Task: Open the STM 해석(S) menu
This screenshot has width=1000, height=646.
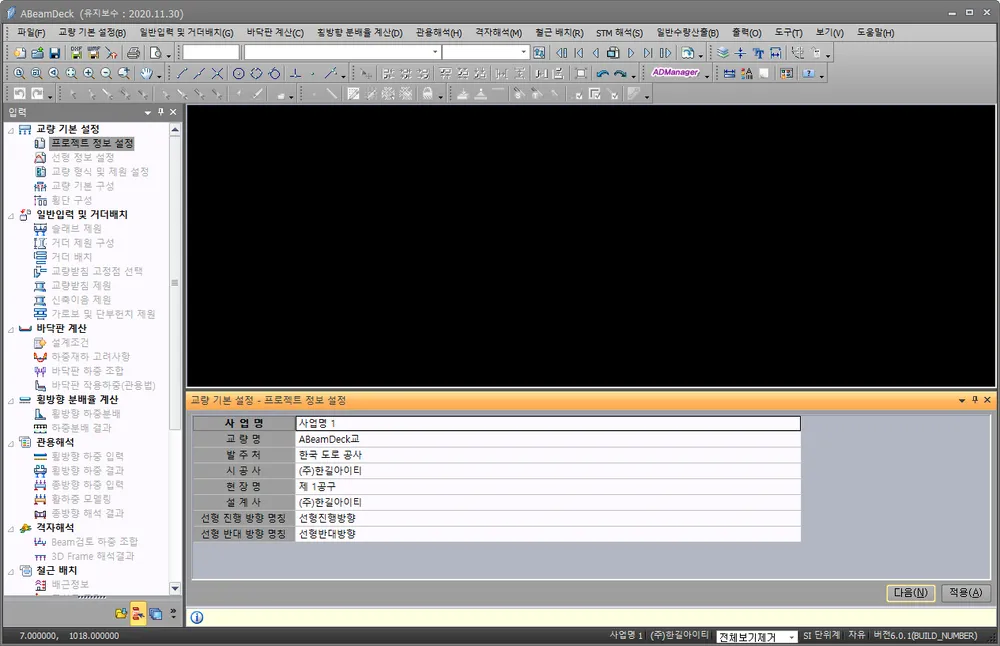Action: point(619,33)
